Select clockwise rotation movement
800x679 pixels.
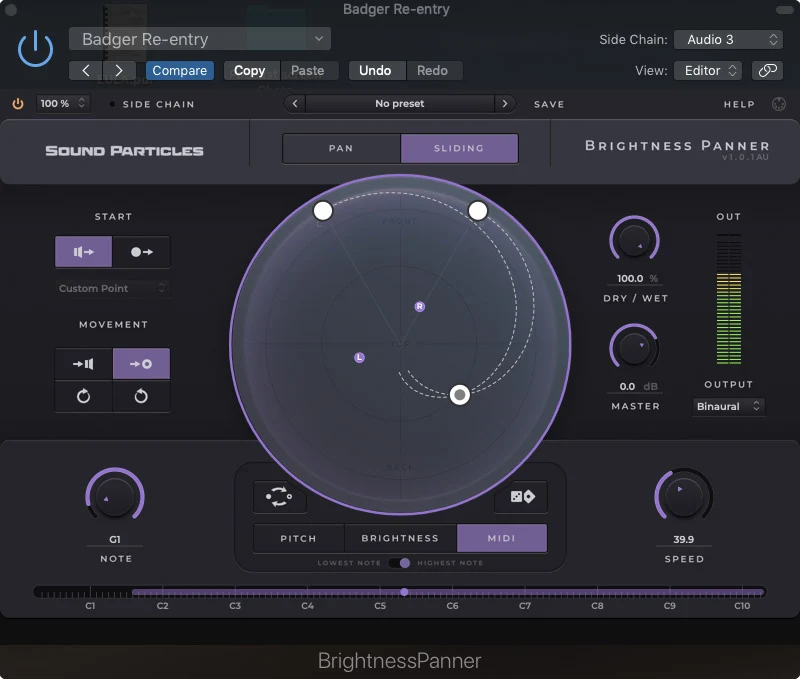(84, 396)
